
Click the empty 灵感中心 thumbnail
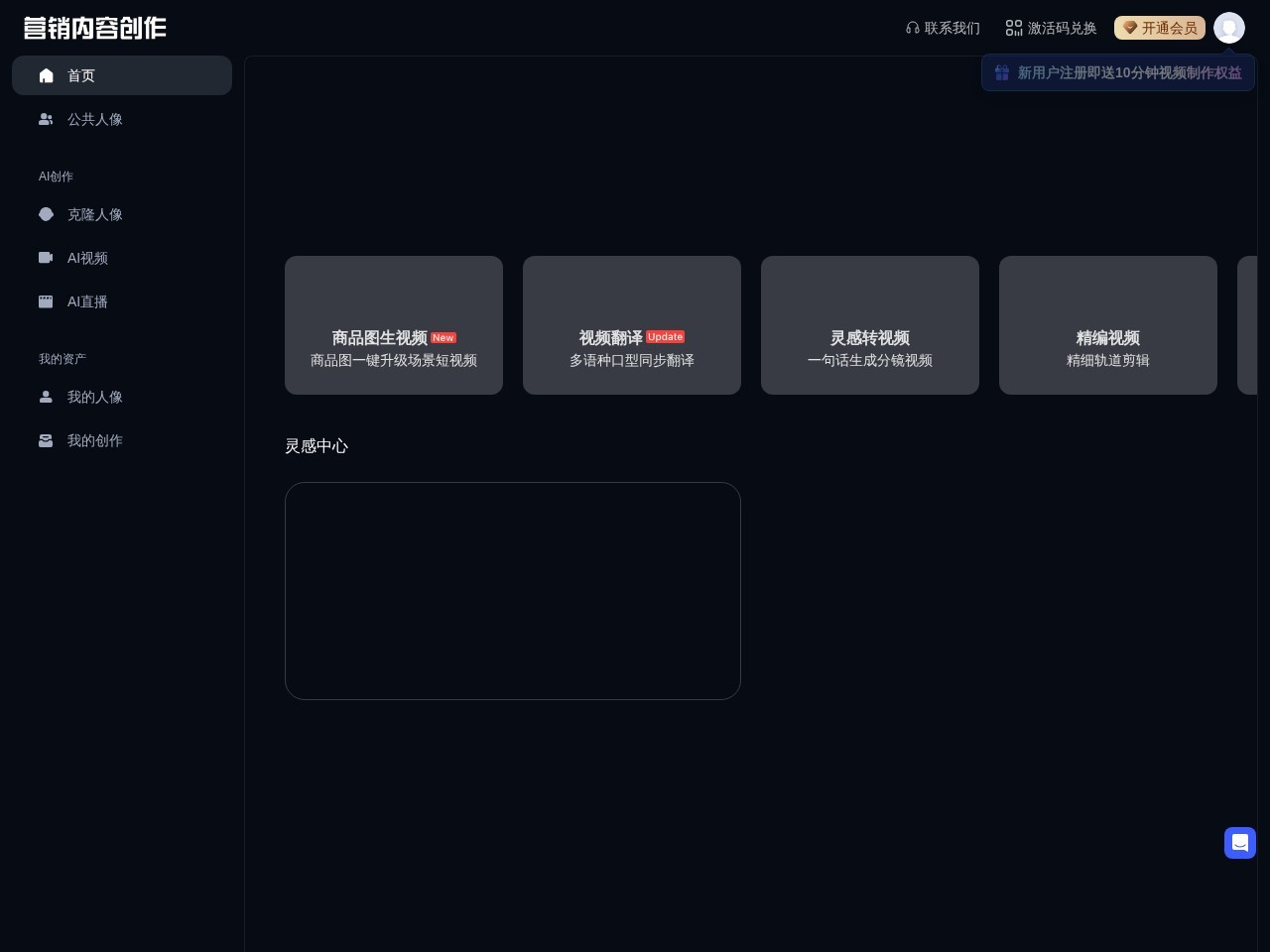point(513,591)
